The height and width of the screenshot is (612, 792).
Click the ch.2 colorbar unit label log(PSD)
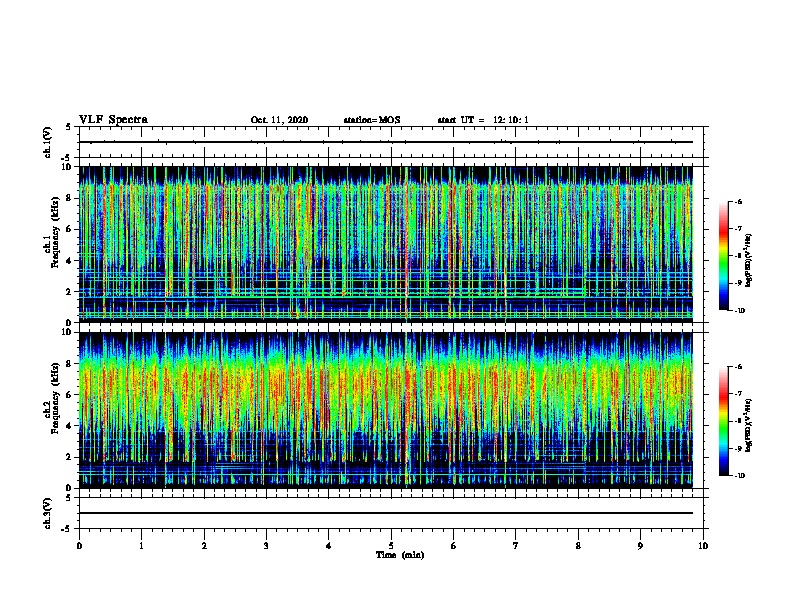click(x=749, y=425)
